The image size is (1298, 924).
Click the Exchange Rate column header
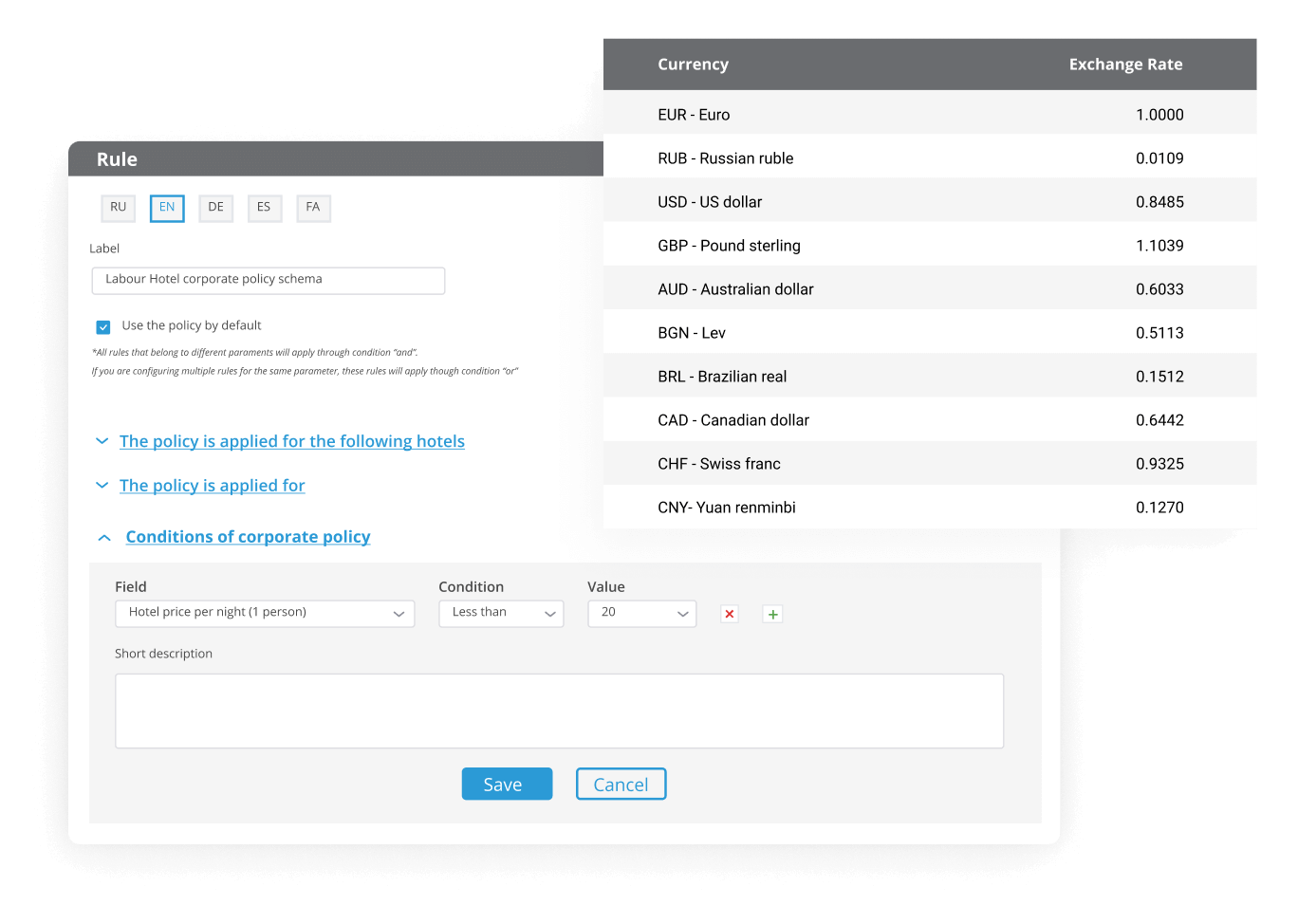point(1125,65)
